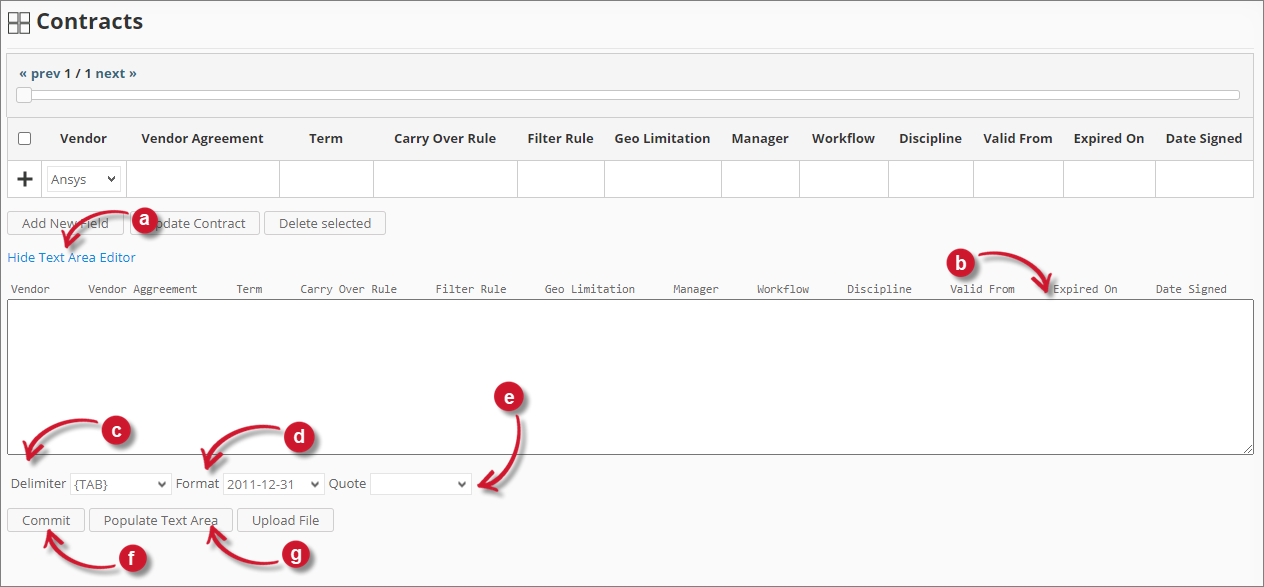Click the plus icon to add a contract row
Viewport: 1264px width, 587px height.
point(24,179)
